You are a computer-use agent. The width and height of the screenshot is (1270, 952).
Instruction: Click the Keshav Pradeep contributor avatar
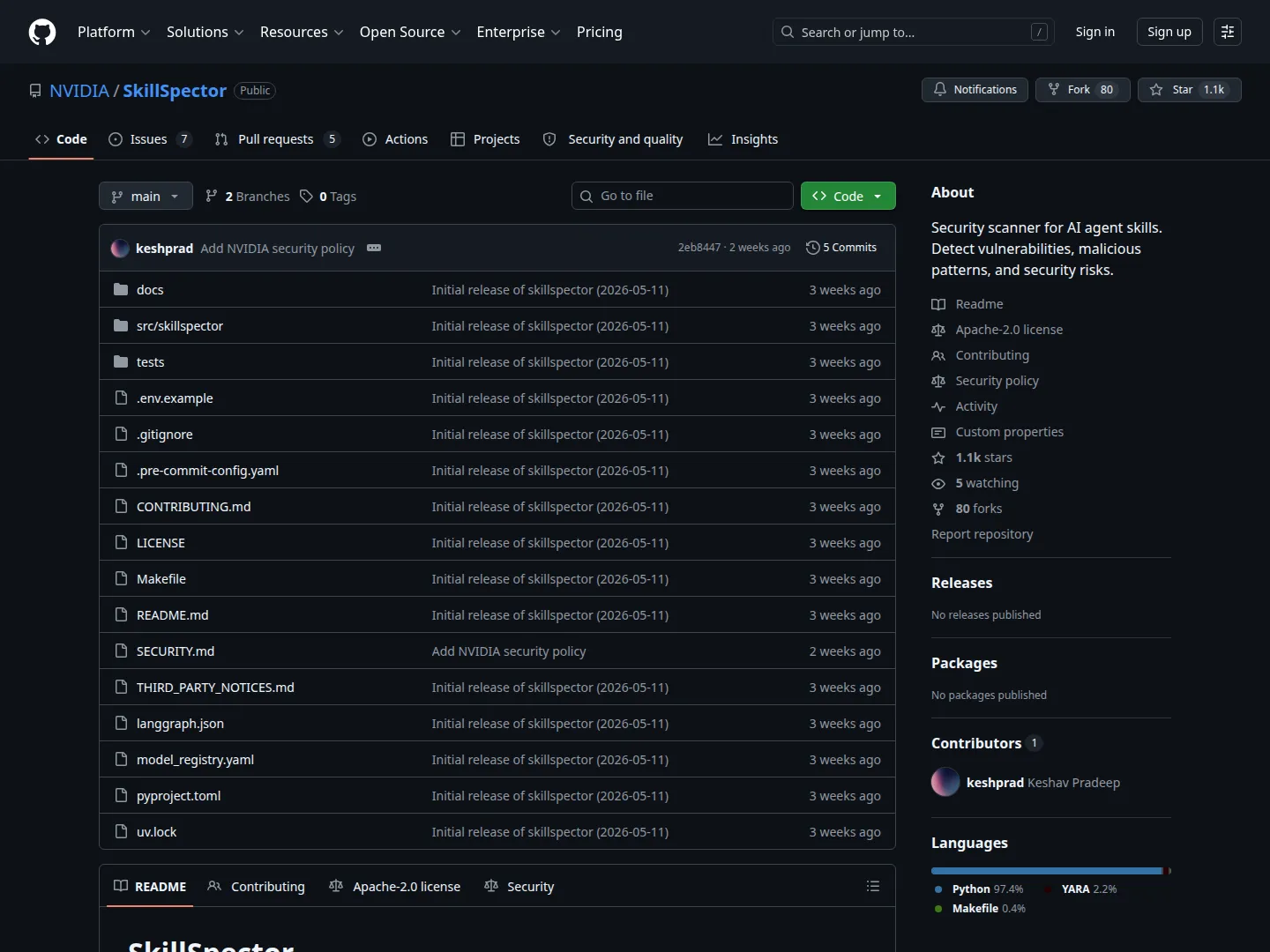click(x=945, y=782)
